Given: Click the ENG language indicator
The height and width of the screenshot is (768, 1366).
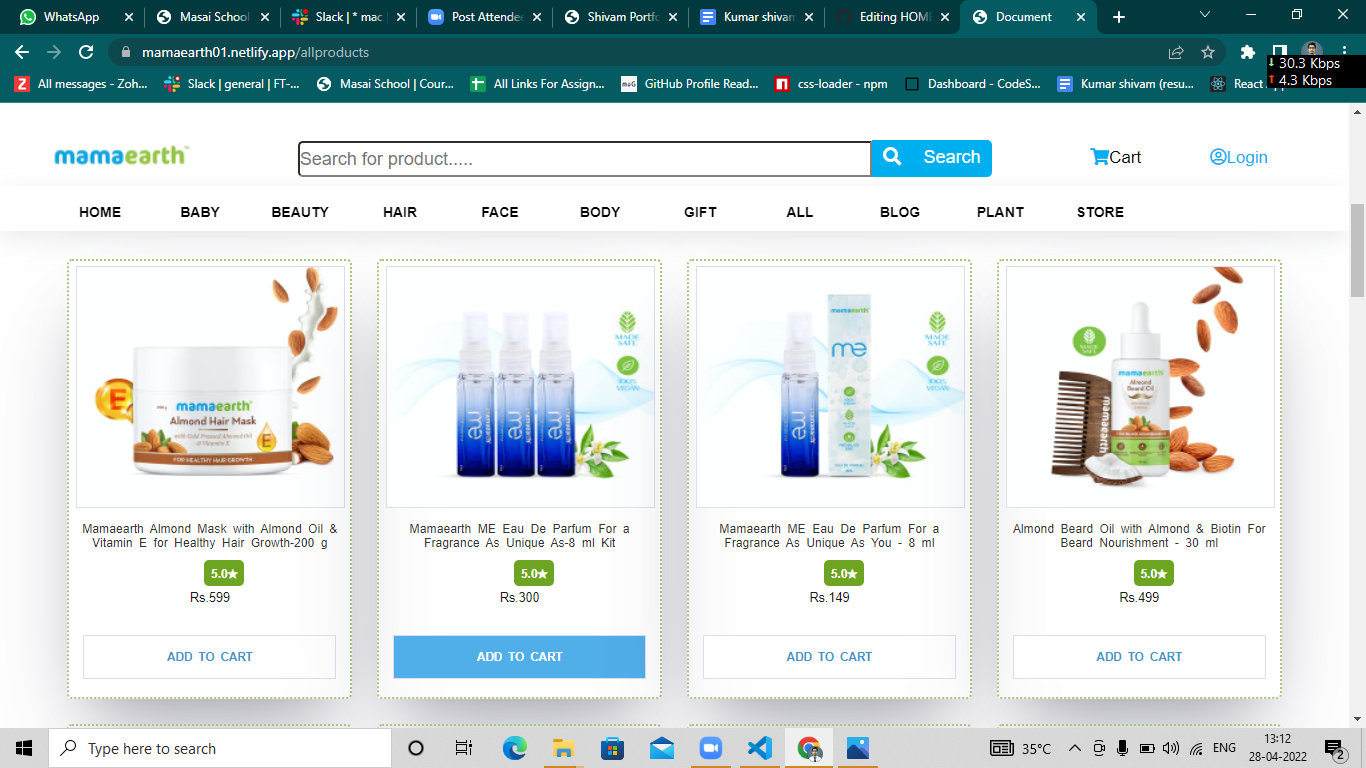Looking at the screenshot, I should pos(1224,748).
